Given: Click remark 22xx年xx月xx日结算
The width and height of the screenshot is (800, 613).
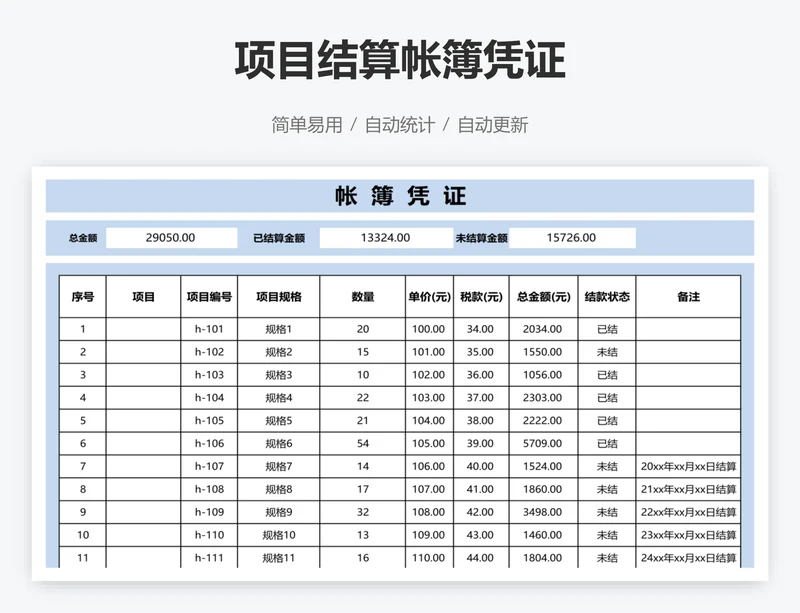Looking at the screenshot, I should point(688,512).
